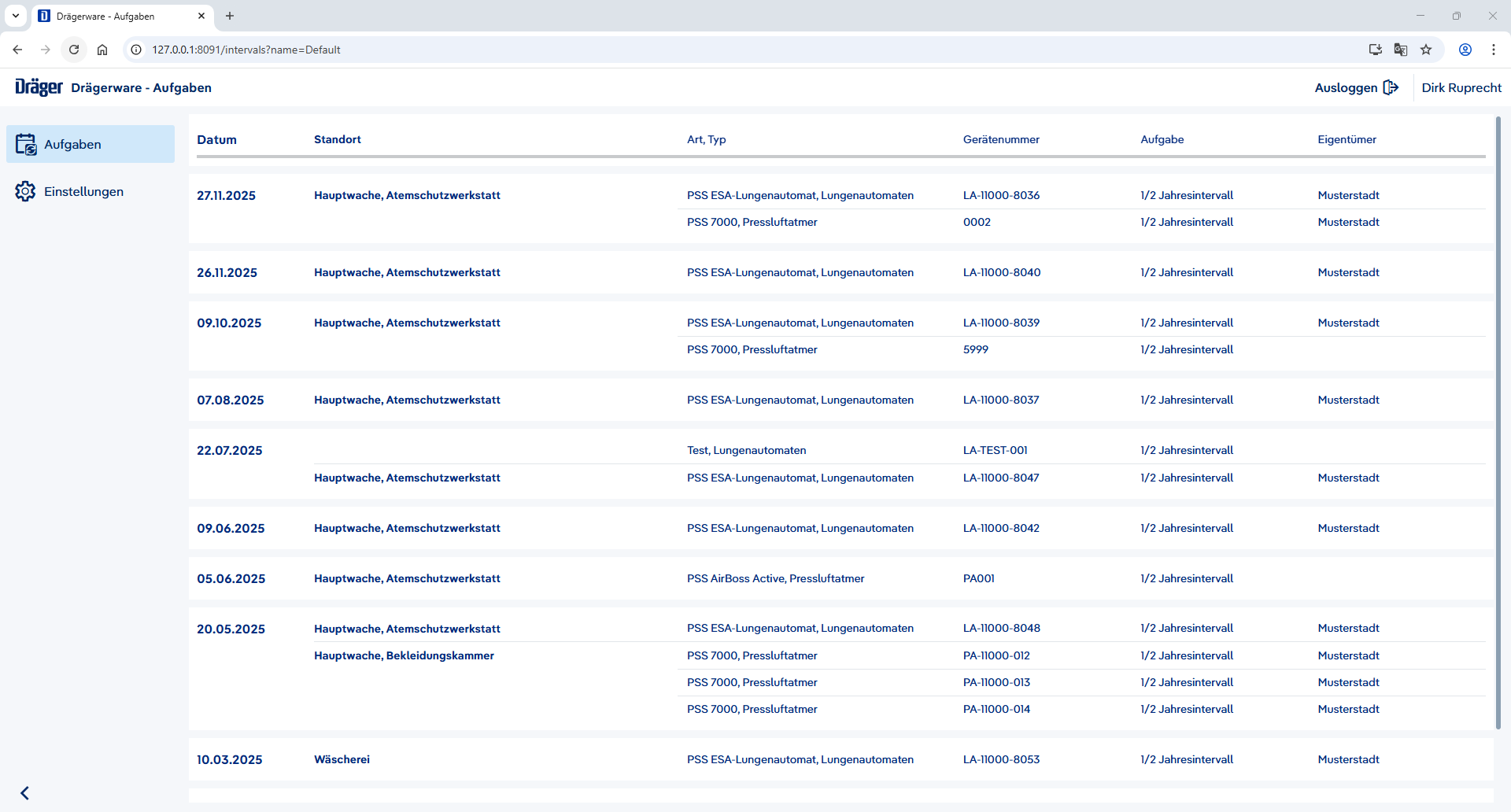Reload the page
1511x812 pixels.
tap(74, 50)
